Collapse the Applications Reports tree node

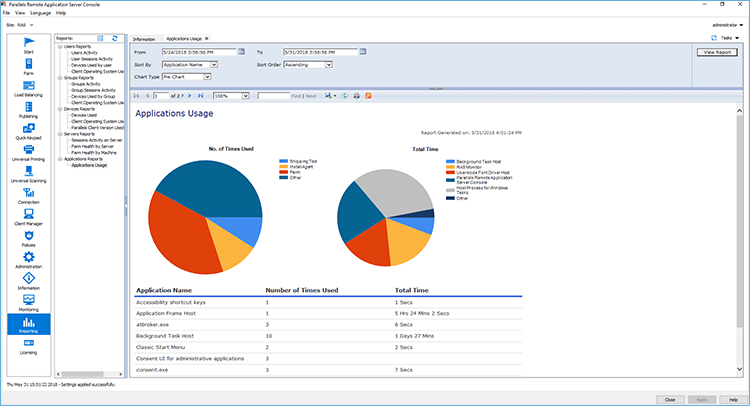pos(60,159)
